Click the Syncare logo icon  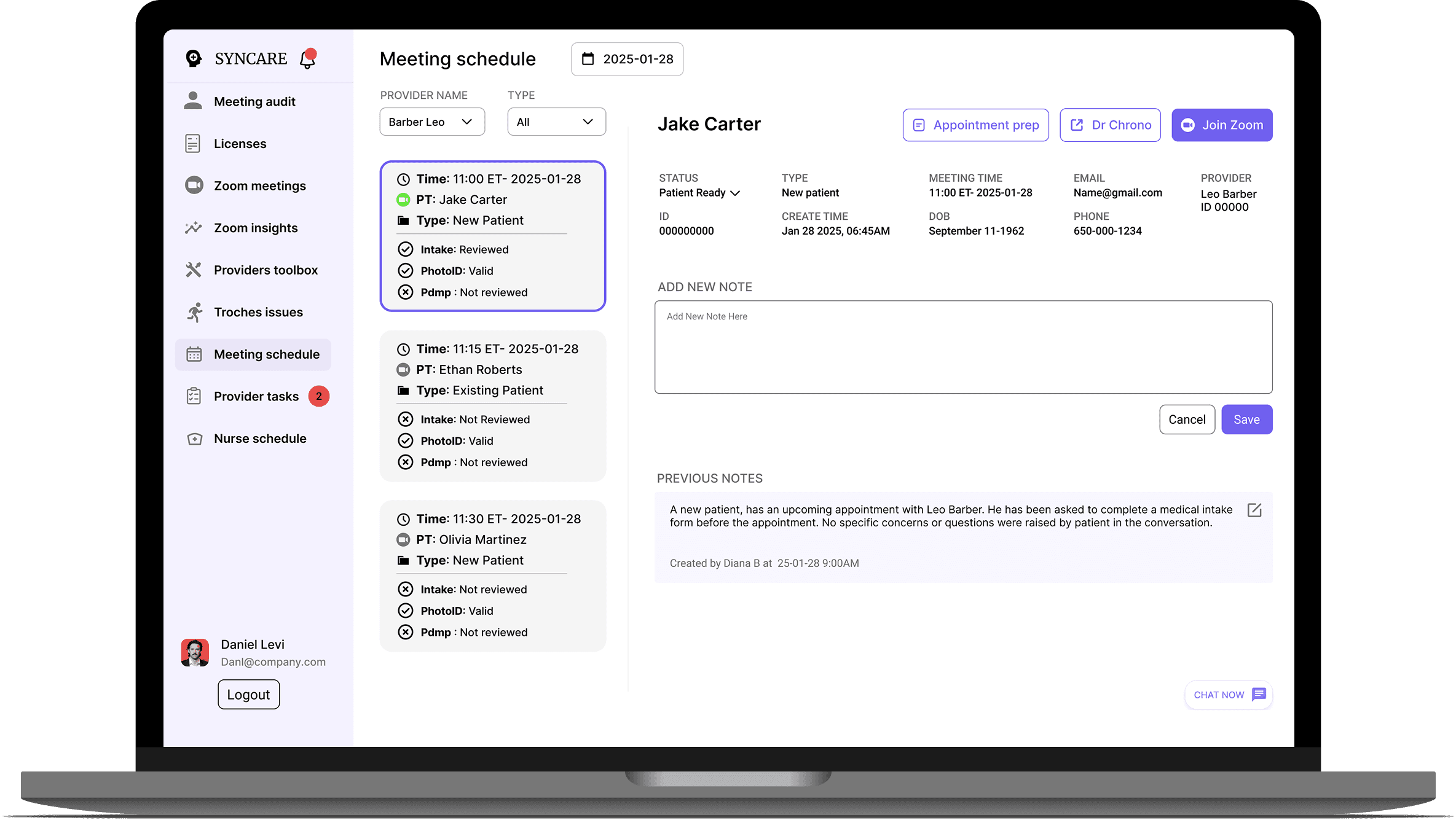coord(194,58)
